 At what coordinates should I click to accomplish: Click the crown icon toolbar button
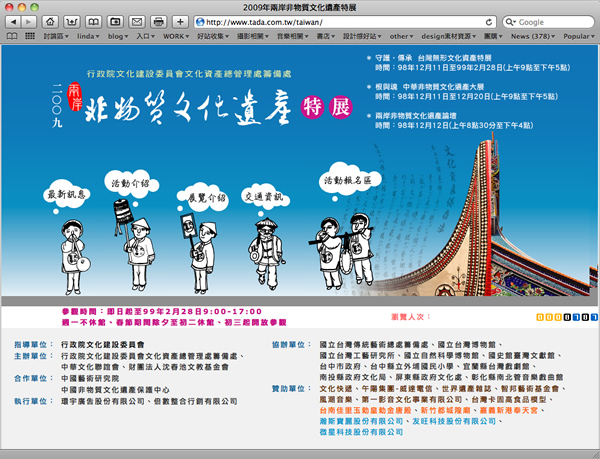72,22
